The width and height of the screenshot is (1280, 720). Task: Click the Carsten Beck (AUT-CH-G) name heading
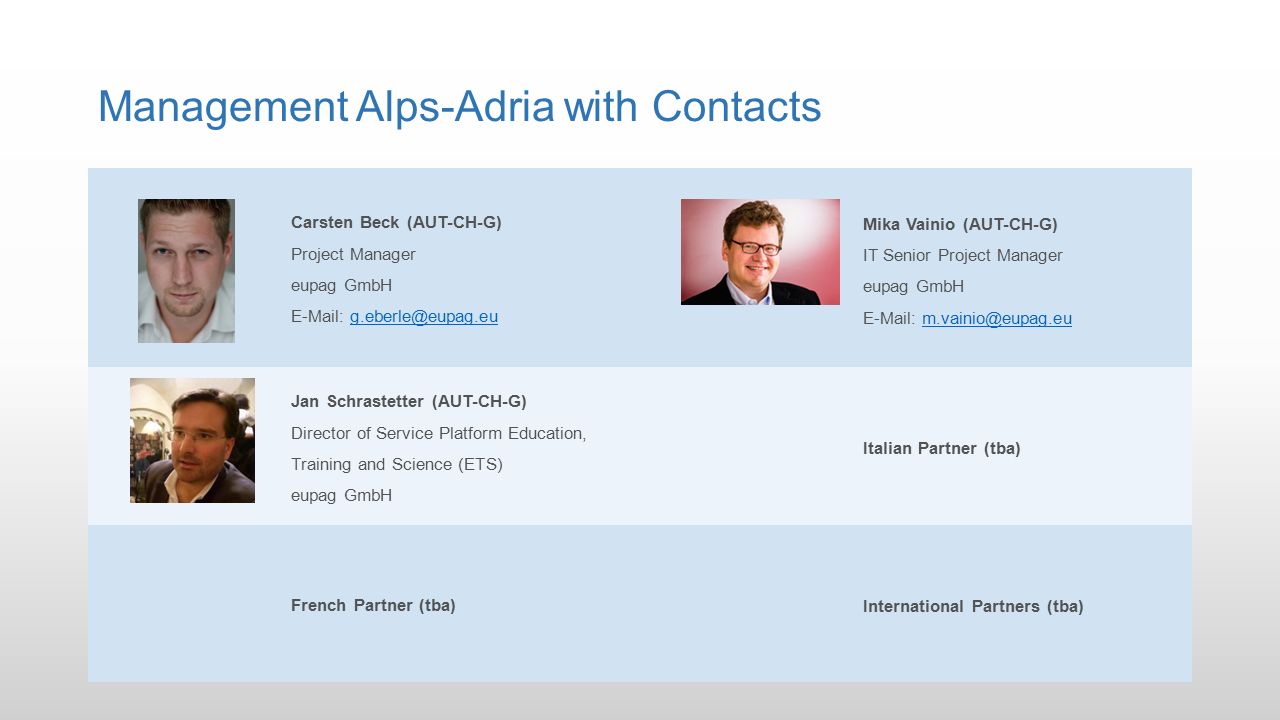coord(396,222)
